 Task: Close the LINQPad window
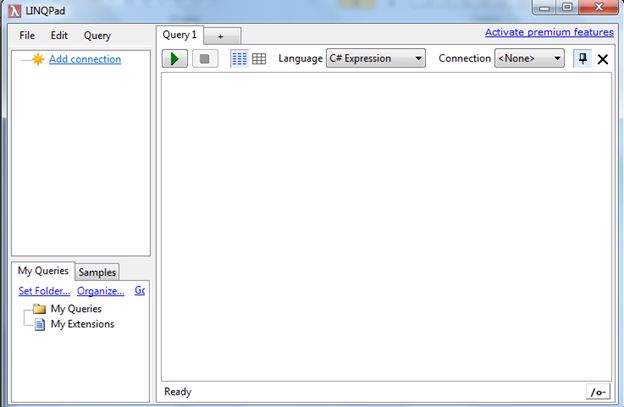tap(599, 8)
